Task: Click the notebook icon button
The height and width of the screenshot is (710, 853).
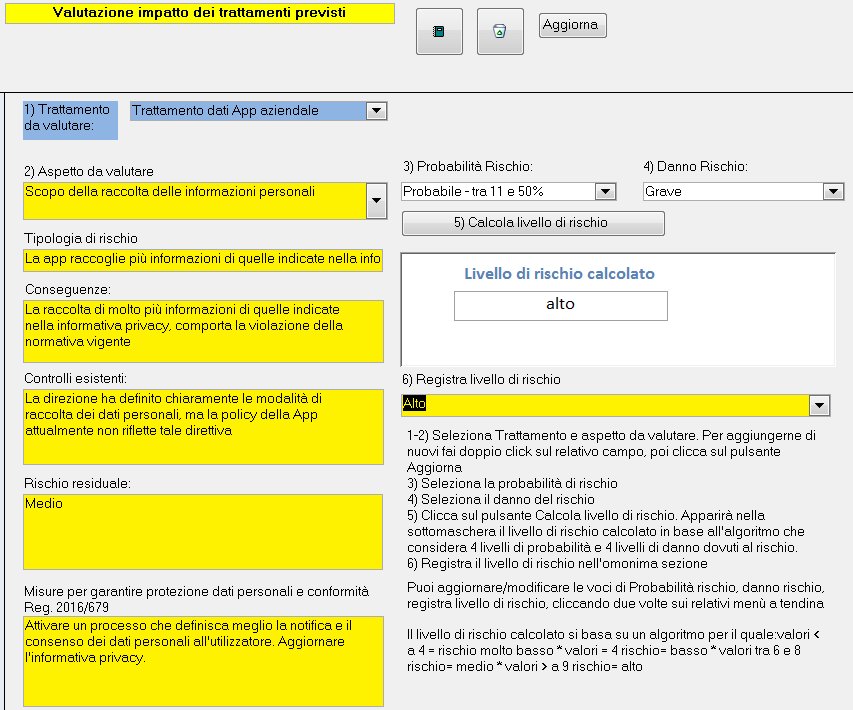Action: [438, 32]
